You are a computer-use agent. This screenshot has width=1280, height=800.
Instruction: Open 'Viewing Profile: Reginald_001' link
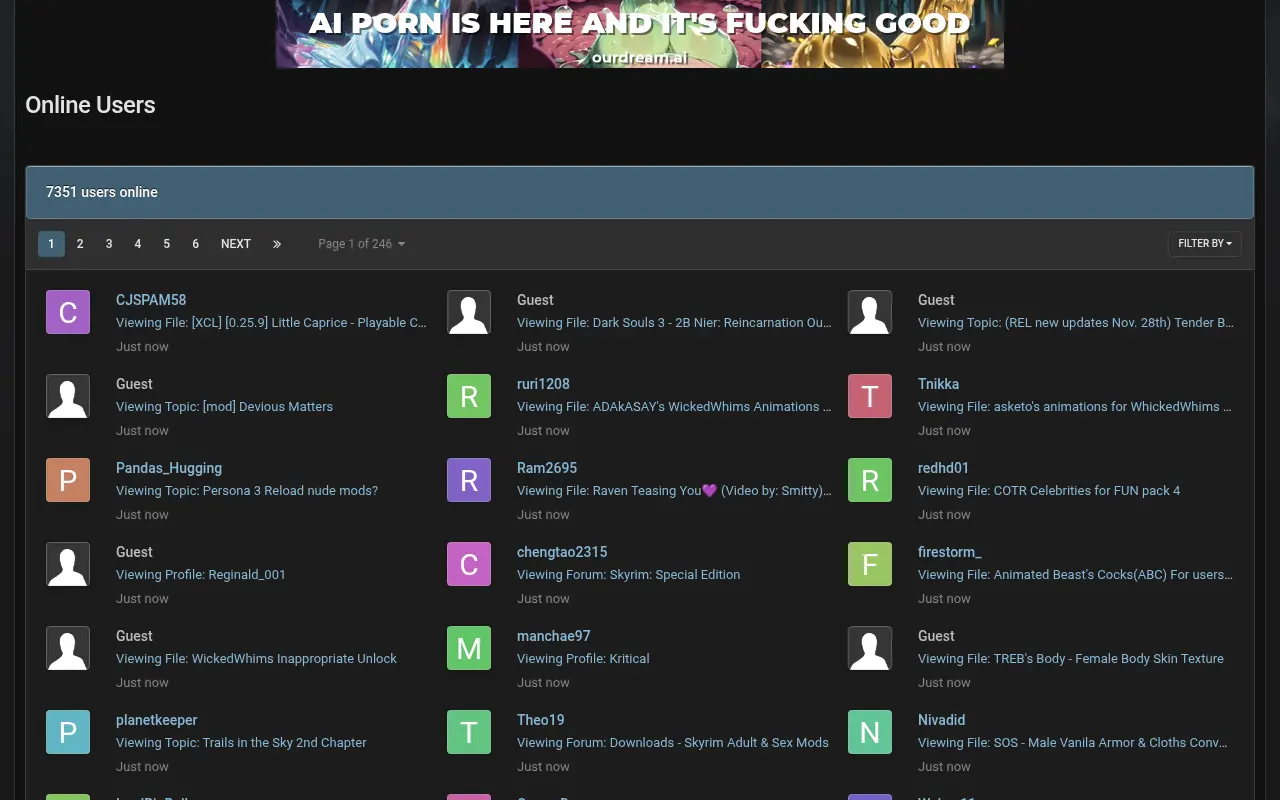[201, 575]
